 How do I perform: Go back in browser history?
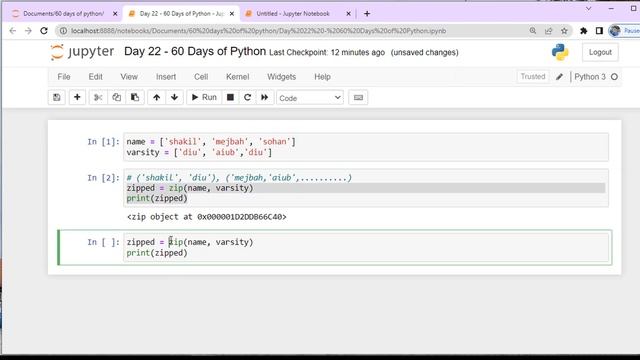pos(13,31)
